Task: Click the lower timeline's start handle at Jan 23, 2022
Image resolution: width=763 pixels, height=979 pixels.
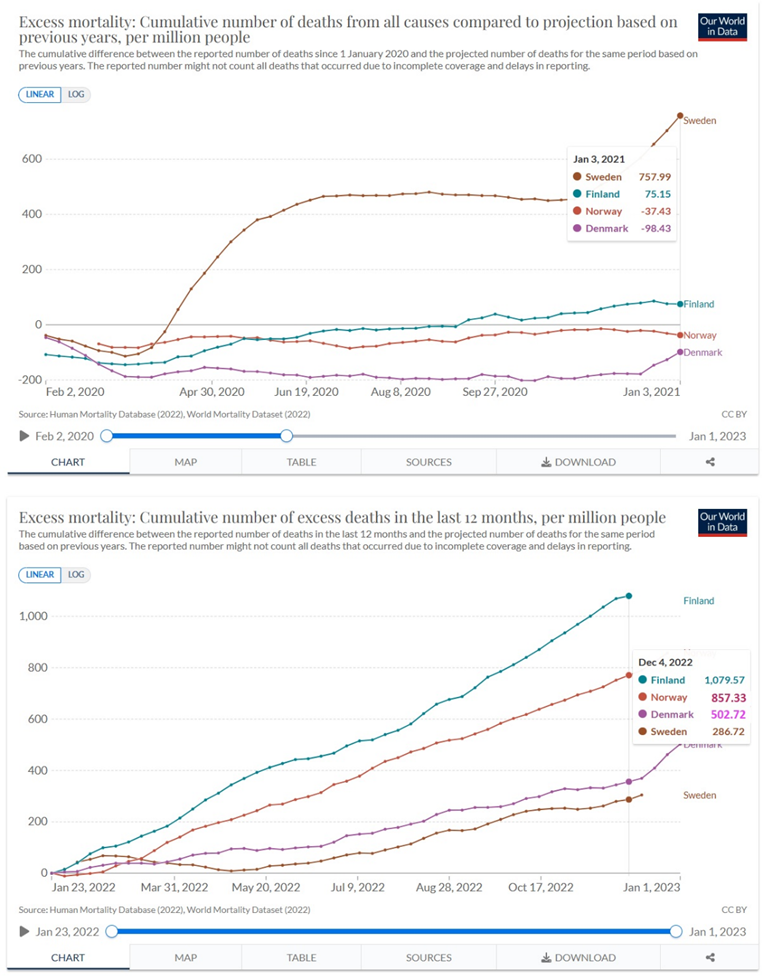Action: [112, 932]
